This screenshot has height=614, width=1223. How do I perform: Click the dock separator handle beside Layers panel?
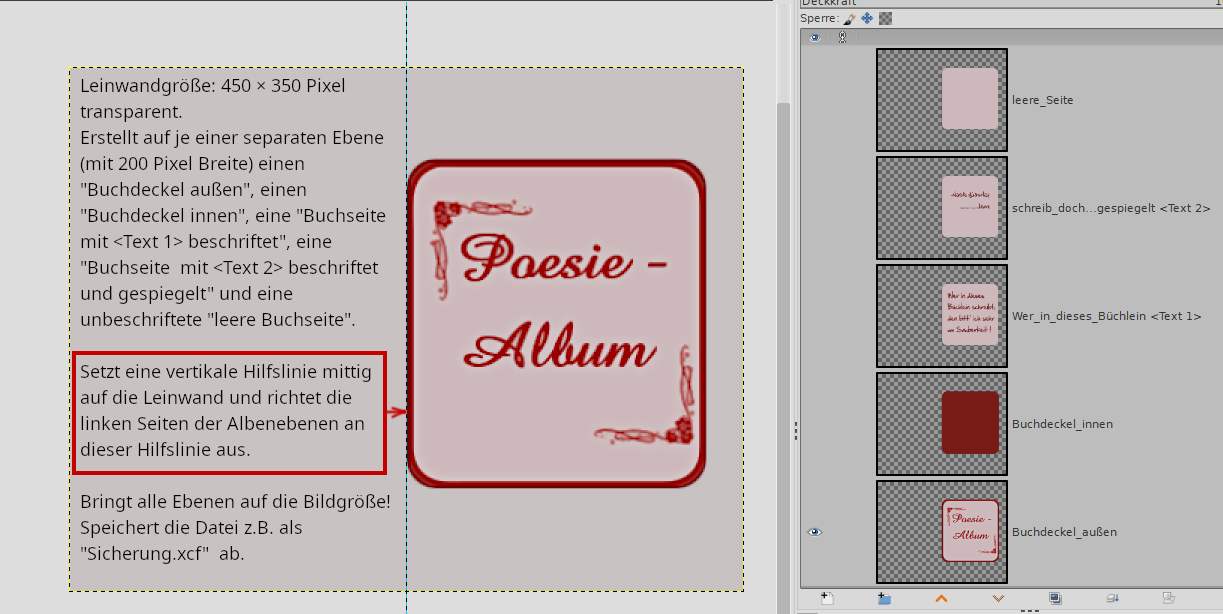[796, 430]
